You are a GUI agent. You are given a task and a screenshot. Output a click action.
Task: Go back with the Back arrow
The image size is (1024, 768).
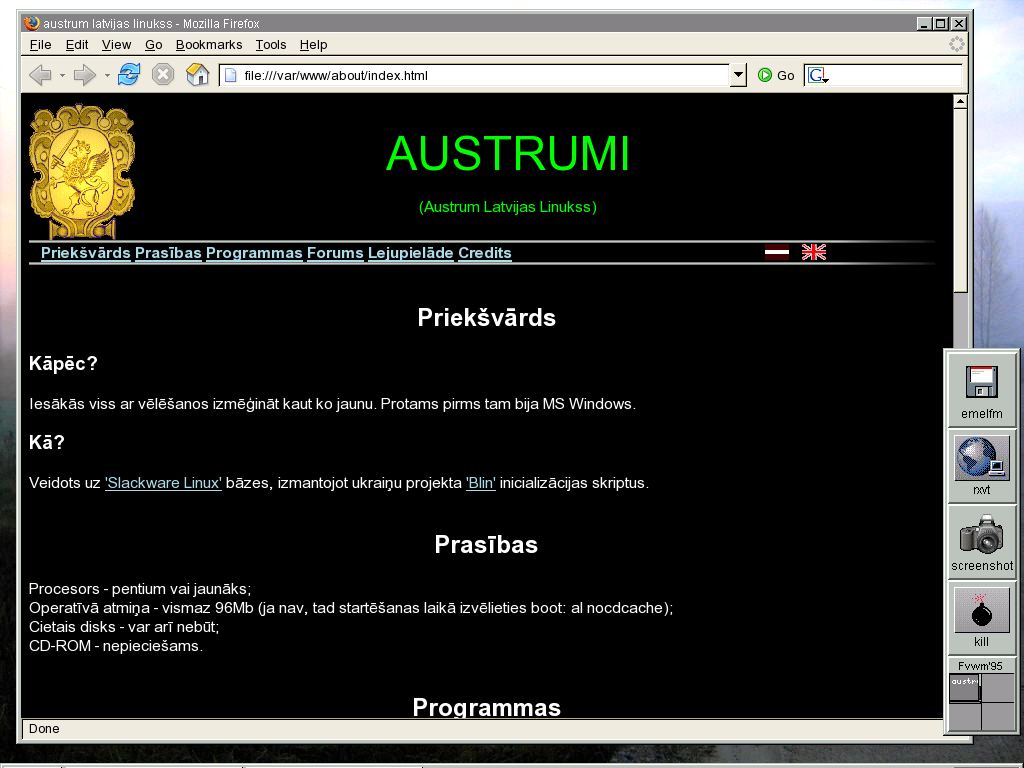pos(40,75)
